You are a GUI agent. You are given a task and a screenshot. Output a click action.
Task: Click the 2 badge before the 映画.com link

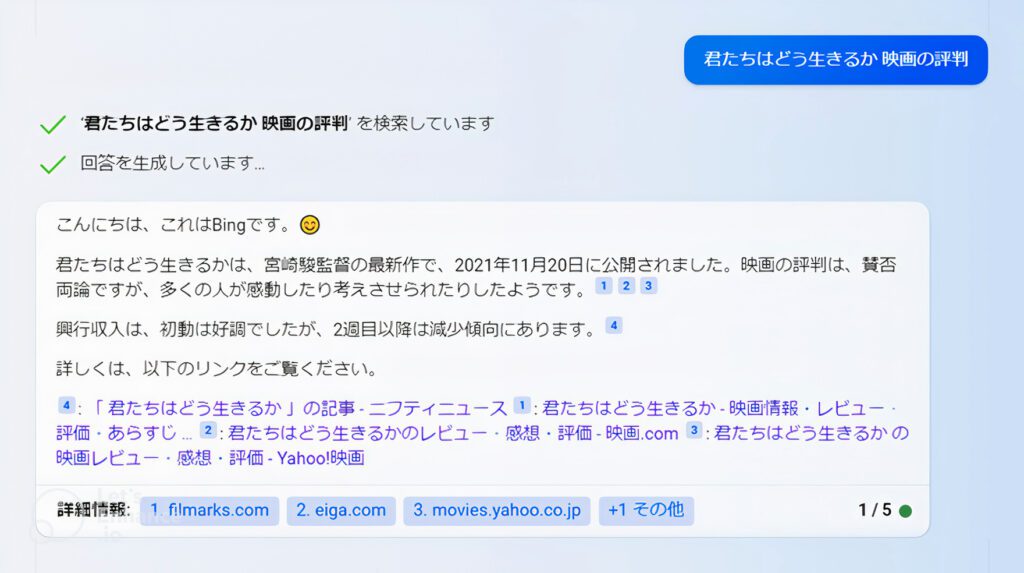208,430
